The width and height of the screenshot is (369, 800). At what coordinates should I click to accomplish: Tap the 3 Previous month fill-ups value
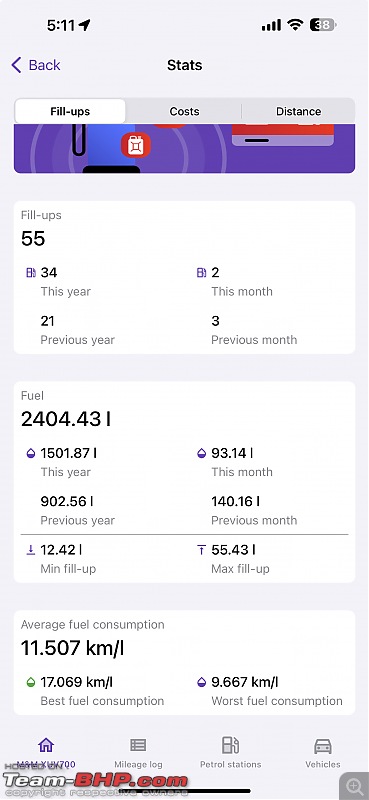pyautogui.click(x=215, y=321)
